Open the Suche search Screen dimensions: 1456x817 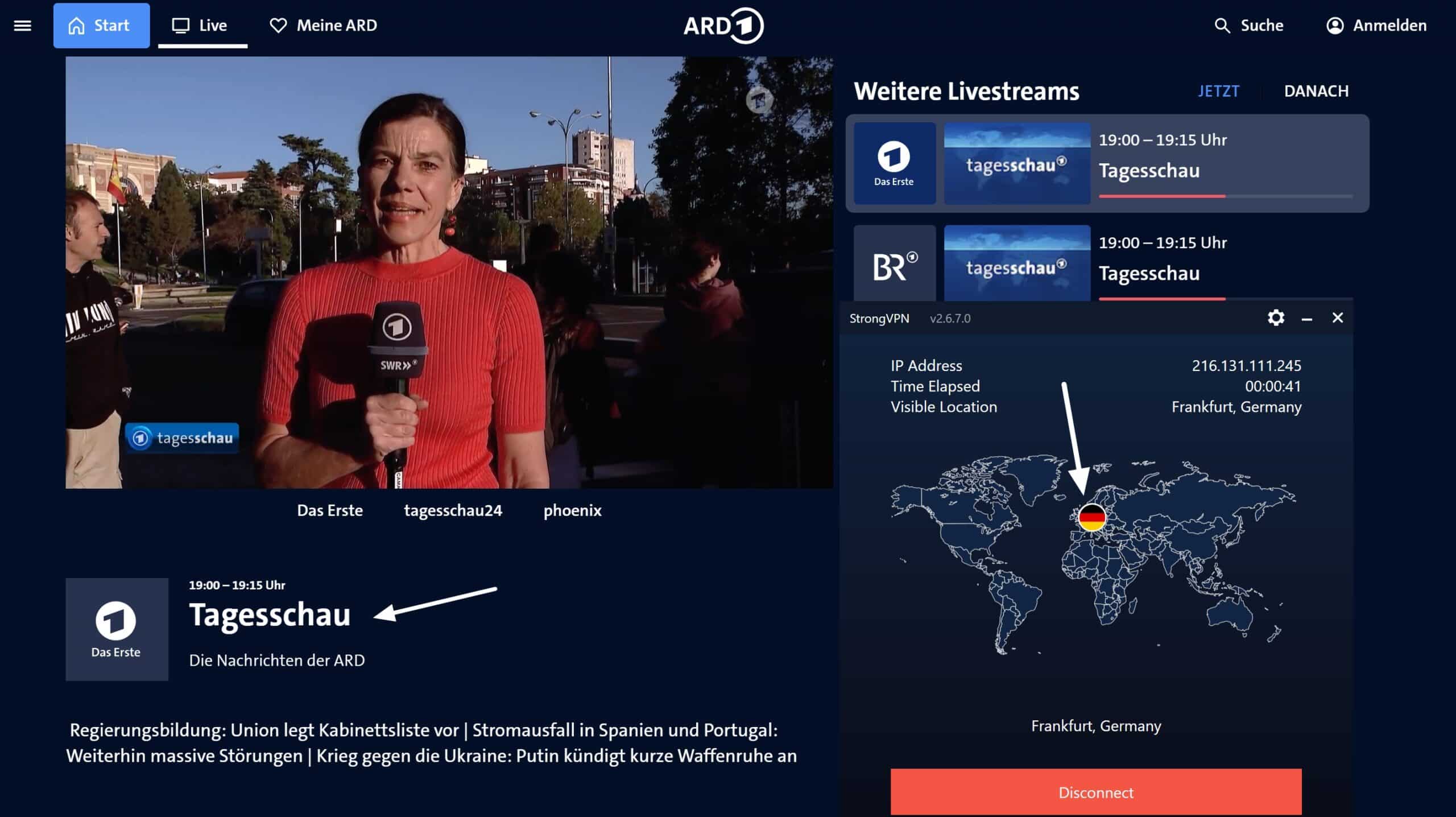pos(1248,26)
